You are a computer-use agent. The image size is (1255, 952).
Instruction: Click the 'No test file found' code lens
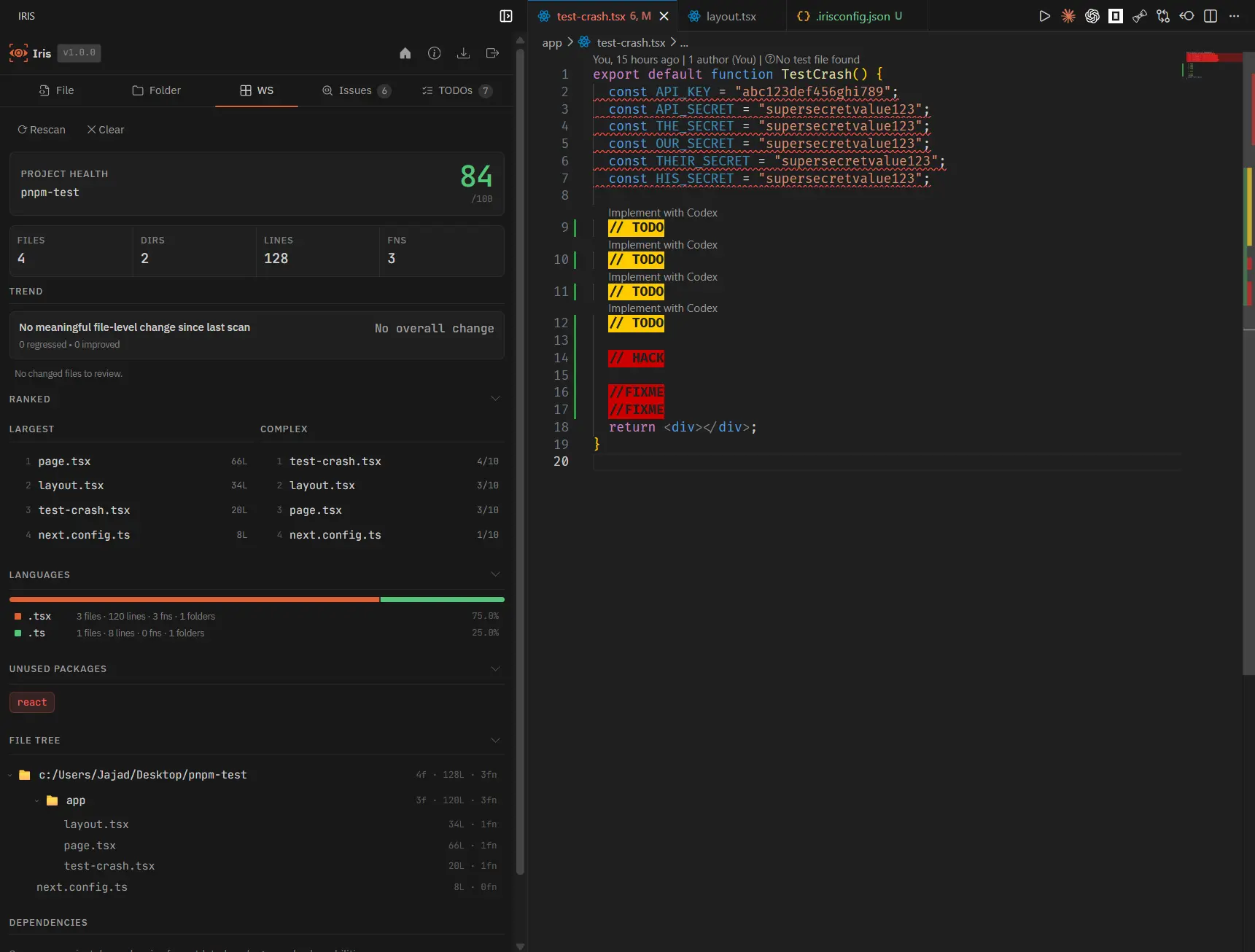pyautogui.click(x=812, y=60)
